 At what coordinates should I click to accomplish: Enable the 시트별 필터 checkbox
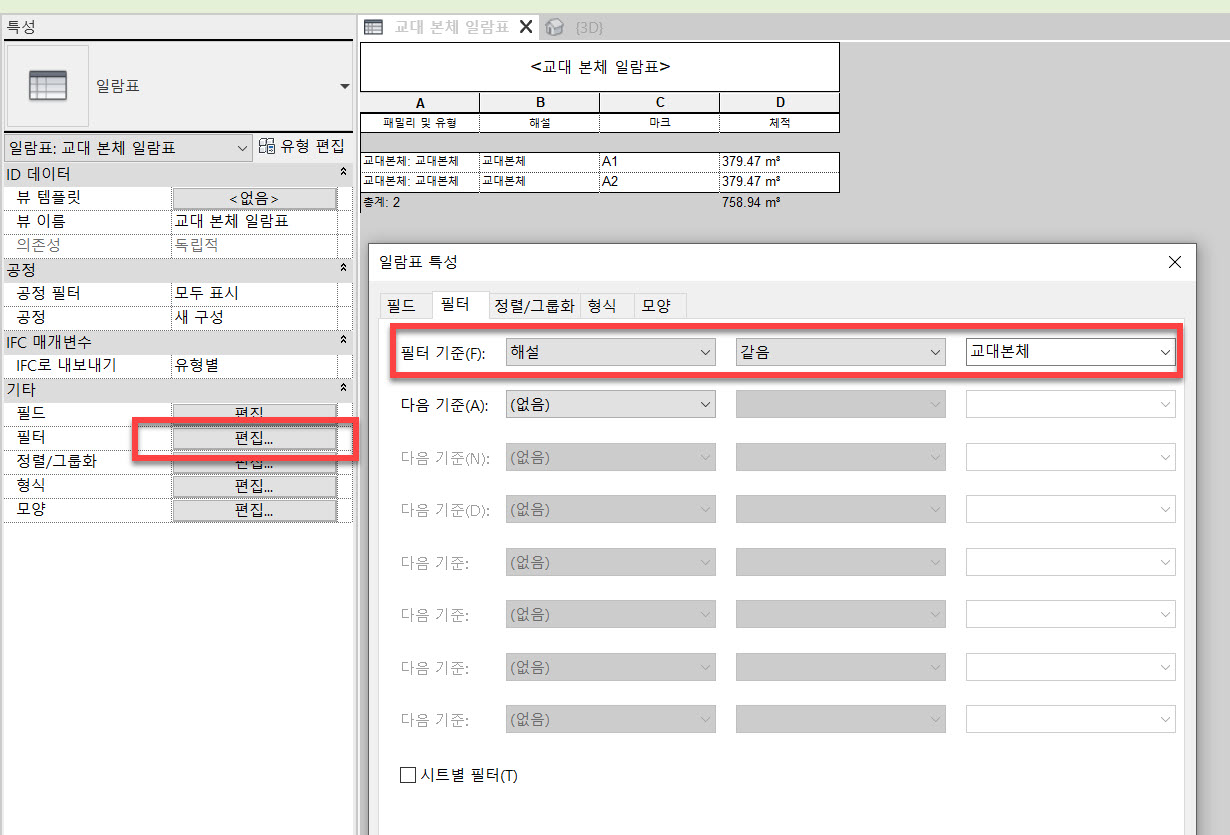(x=407, y=775)
